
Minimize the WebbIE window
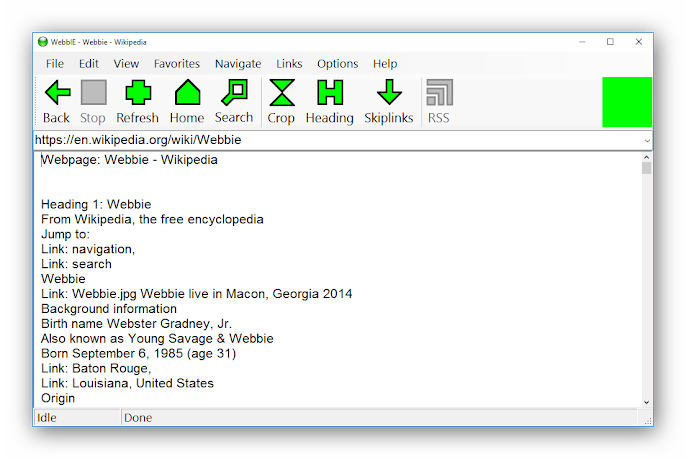[x=582, y=42]
